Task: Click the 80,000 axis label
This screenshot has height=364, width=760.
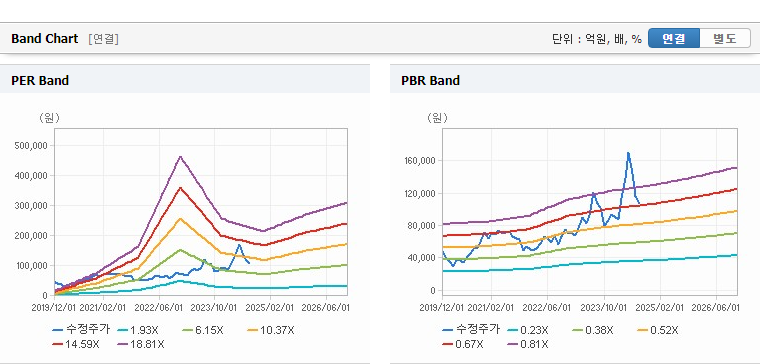Action: 422,225
